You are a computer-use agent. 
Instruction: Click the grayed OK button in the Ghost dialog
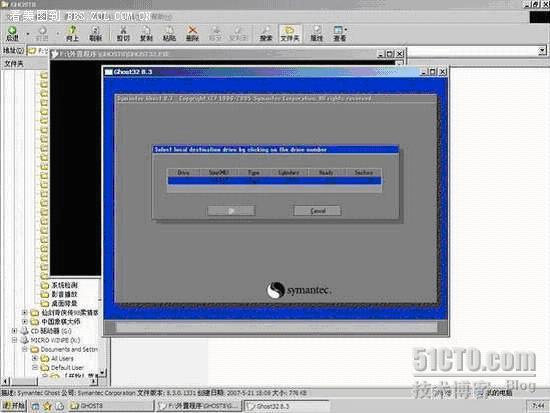click(x=232, y=211)
